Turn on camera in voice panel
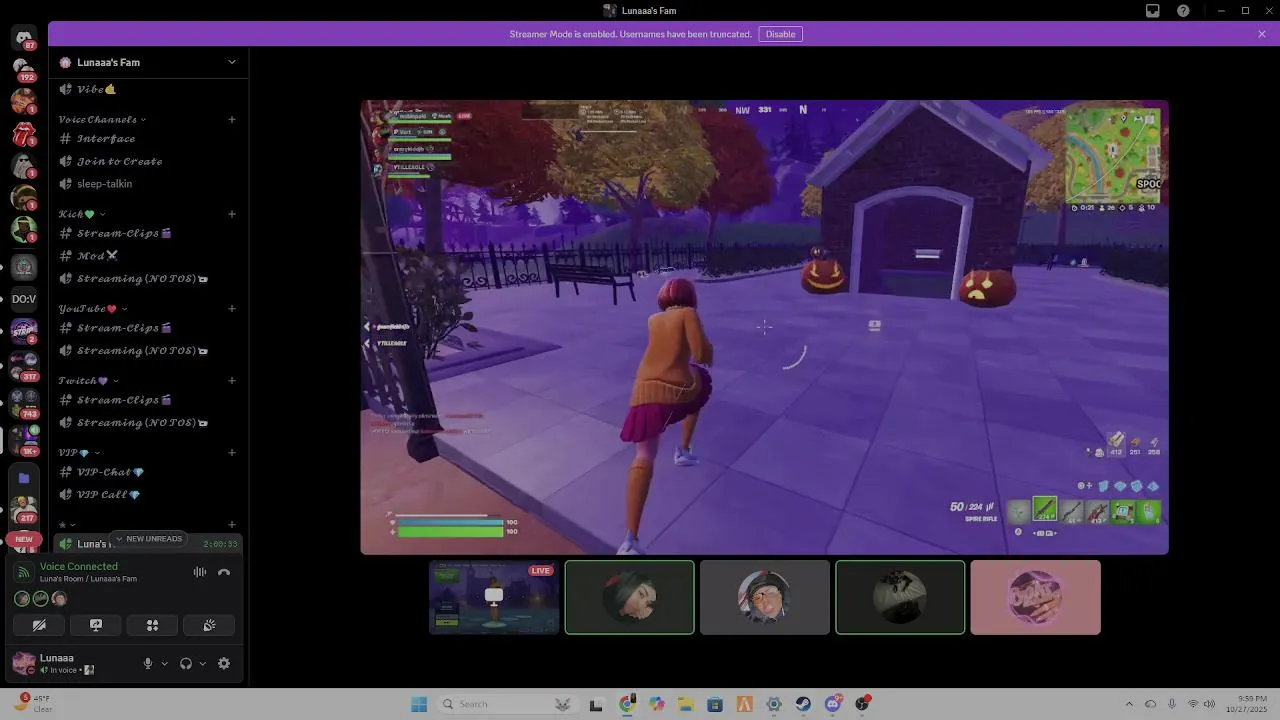This screenshot has width=1280, height=720. click(x=39, y=625)
